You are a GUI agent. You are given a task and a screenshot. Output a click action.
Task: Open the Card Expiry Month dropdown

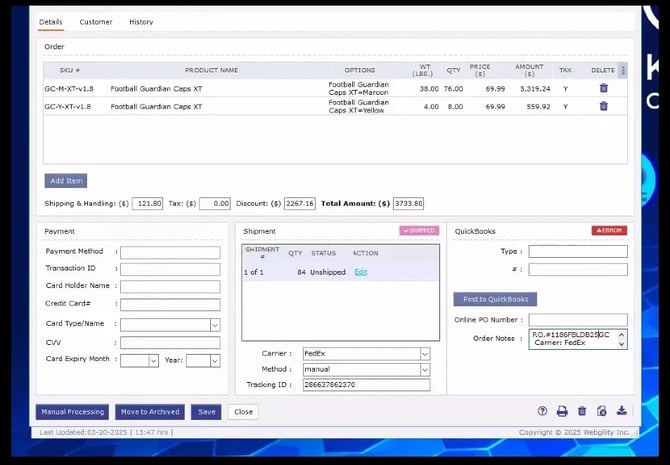(153, 360)
